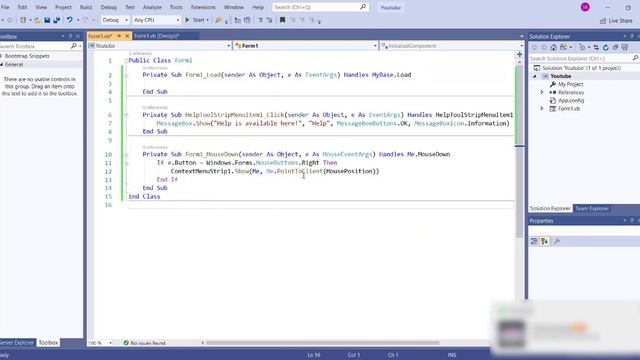Screen dimensions: 640x360
Task: Collapse the Form1_MouseDown sub outline
Action: click(126, 155)
